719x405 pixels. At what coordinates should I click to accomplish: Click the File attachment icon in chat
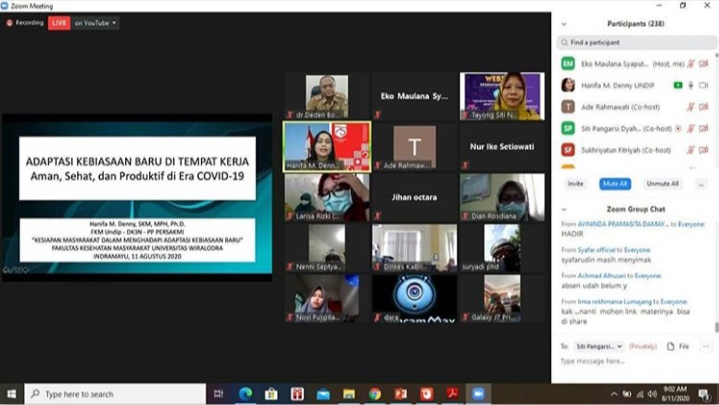click(672, 346)
